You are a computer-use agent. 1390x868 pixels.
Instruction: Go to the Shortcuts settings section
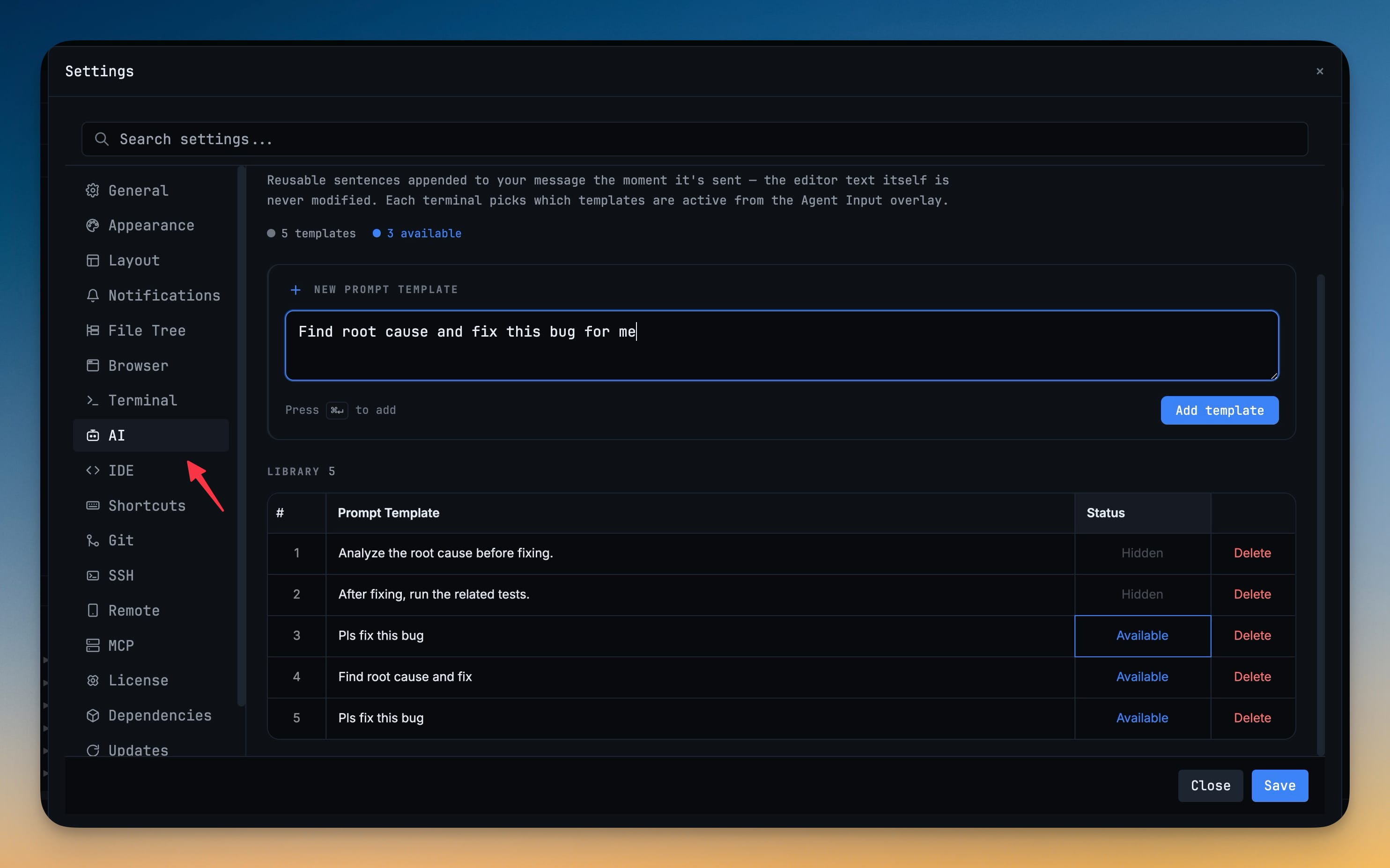[x=150, y=506]
